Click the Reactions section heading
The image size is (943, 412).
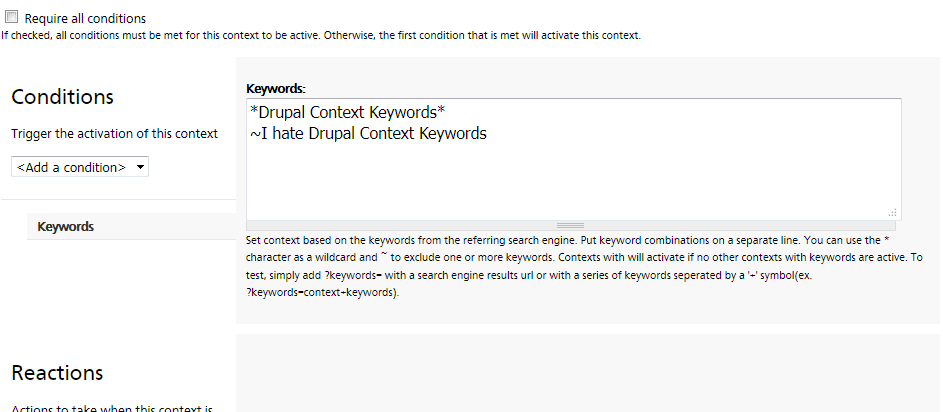[x=57, y=373]
